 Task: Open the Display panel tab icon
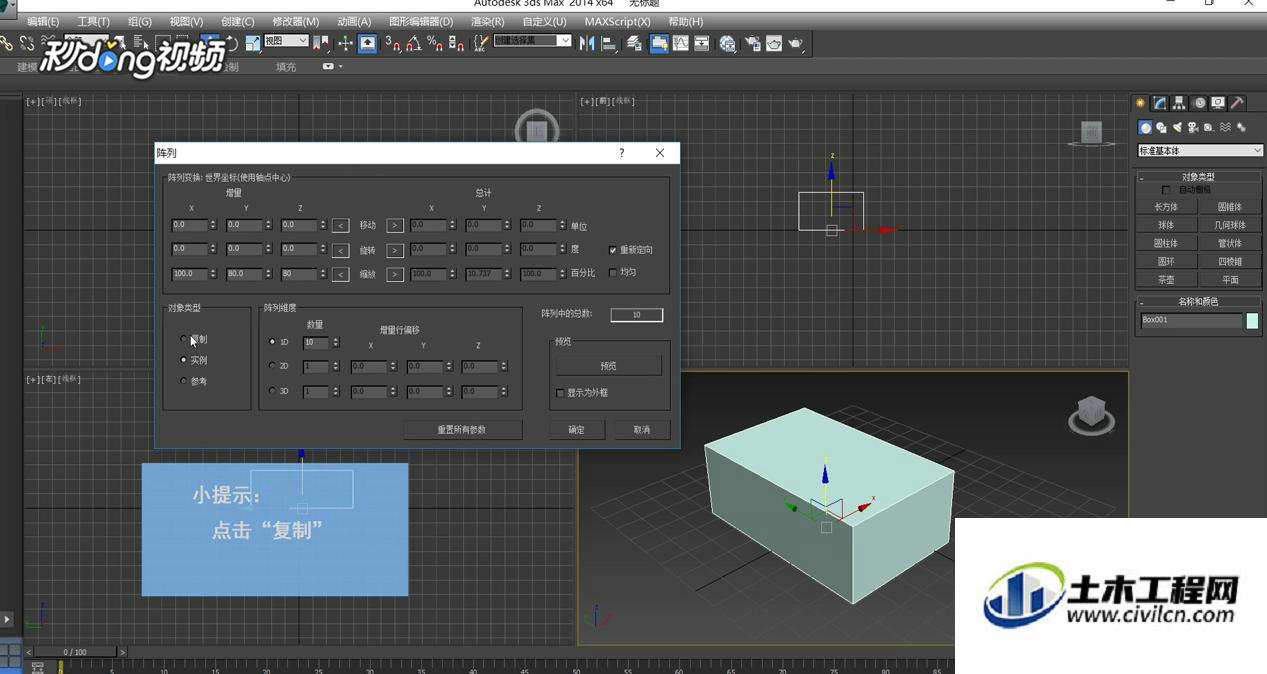click(1217, 103)
